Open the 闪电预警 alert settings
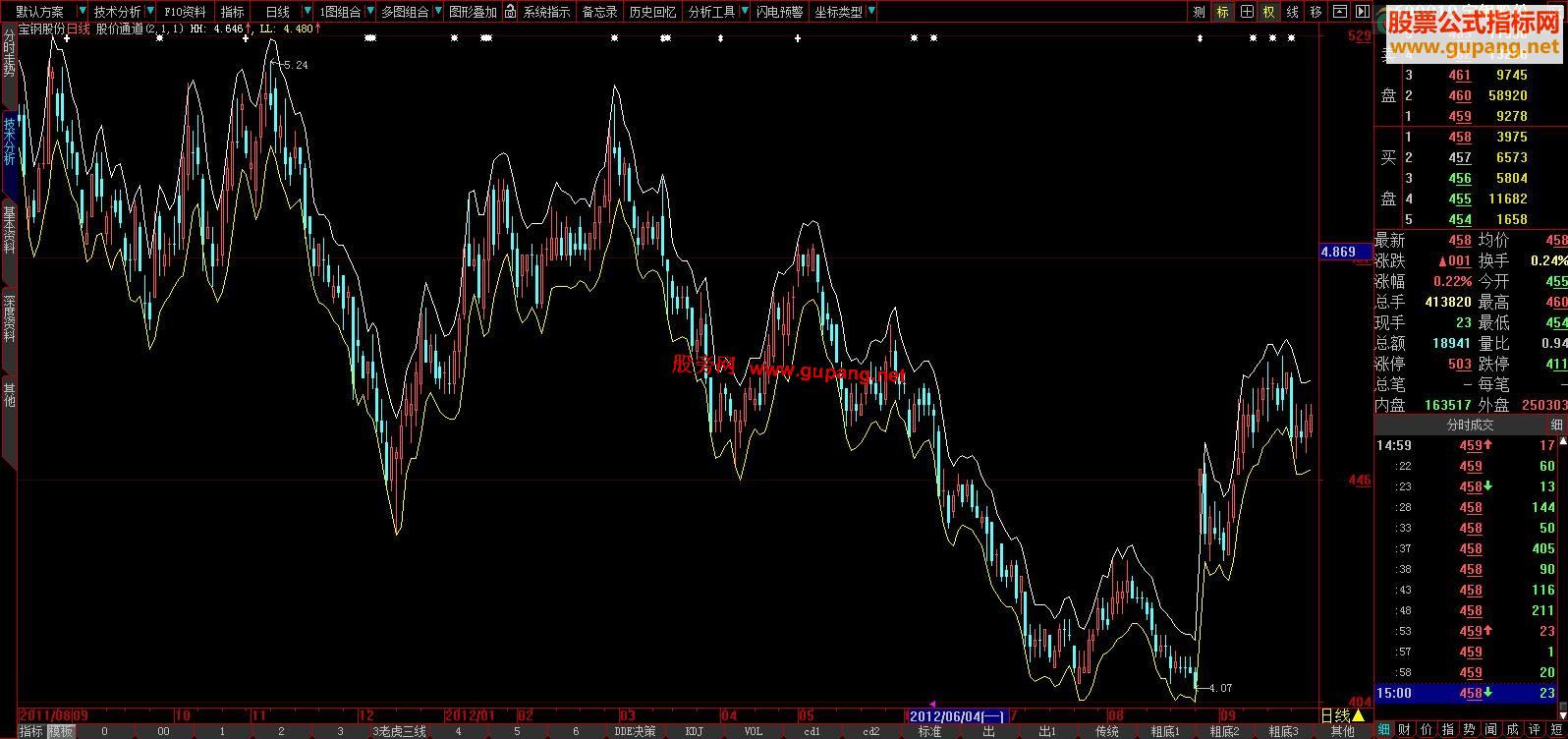Viewport: 1568px width, 739px height. [780, 12]
